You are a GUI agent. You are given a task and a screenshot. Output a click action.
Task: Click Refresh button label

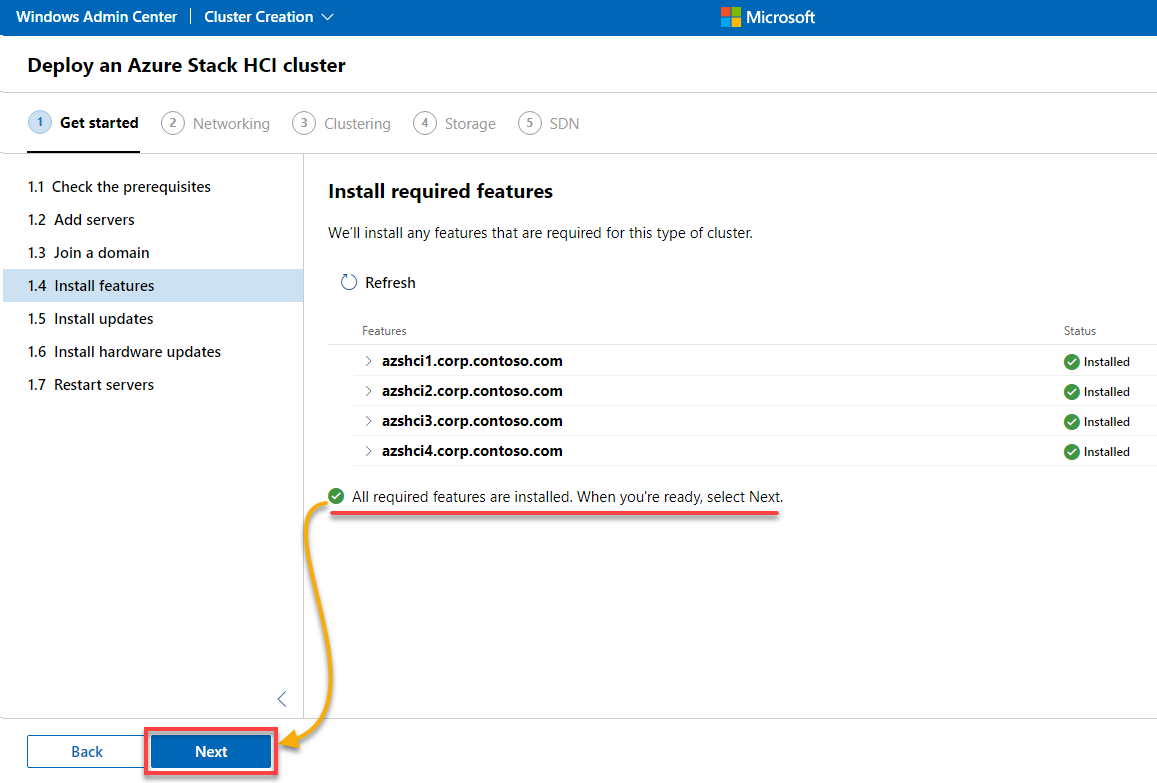point(390,283)
